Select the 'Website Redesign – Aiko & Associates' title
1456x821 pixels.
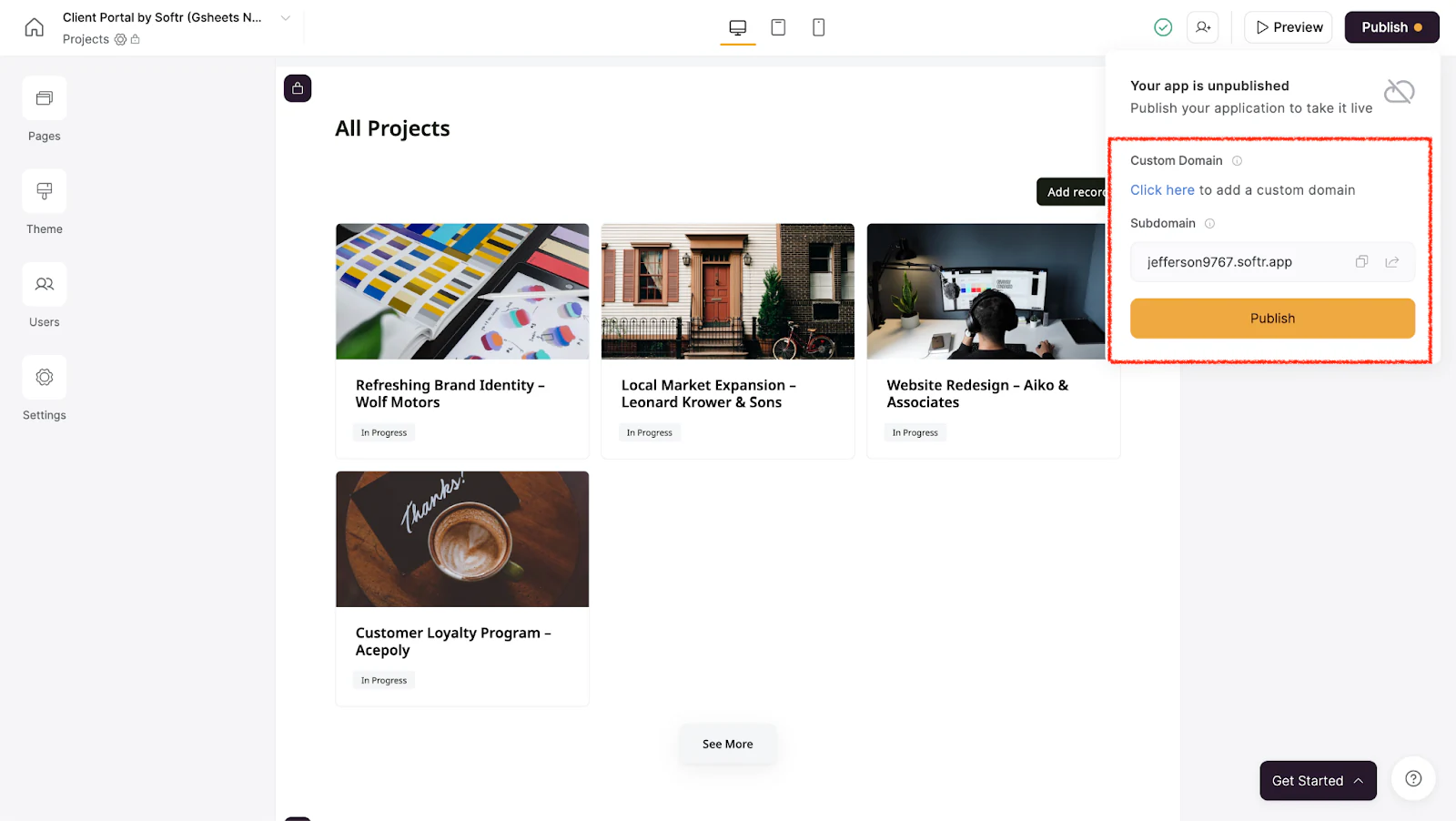pyautogui.click(x=977, y=394)
